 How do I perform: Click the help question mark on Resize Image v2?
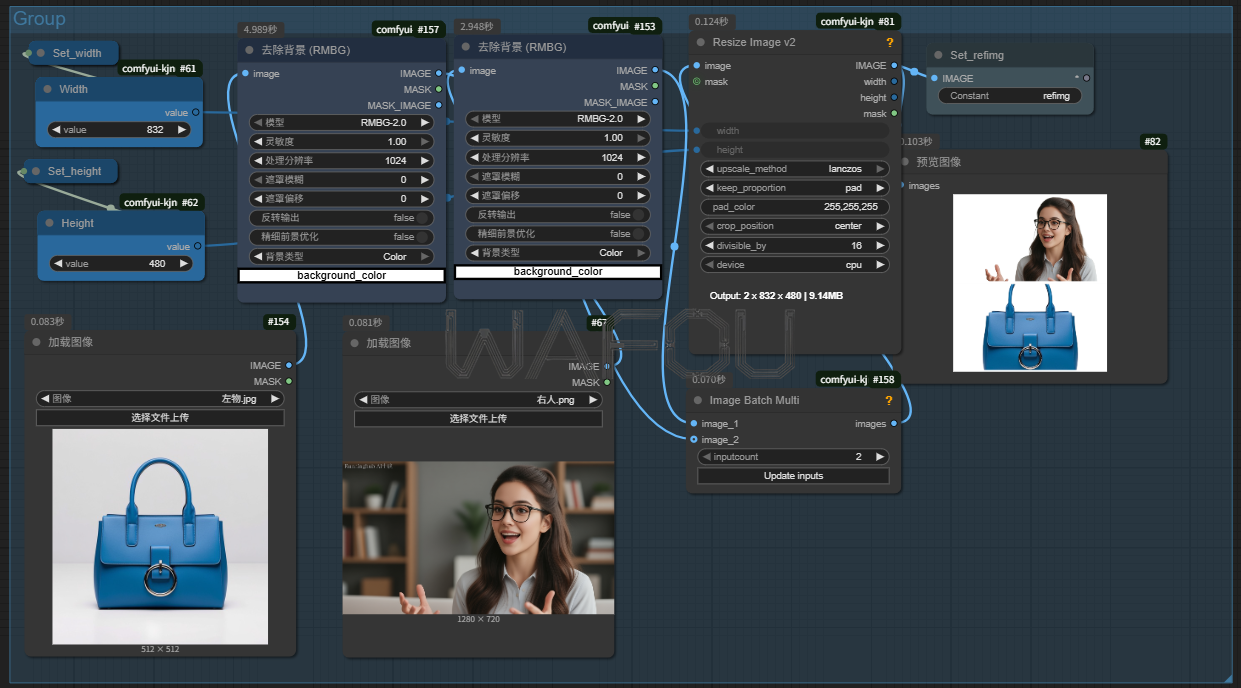click(x=890, y=43)
